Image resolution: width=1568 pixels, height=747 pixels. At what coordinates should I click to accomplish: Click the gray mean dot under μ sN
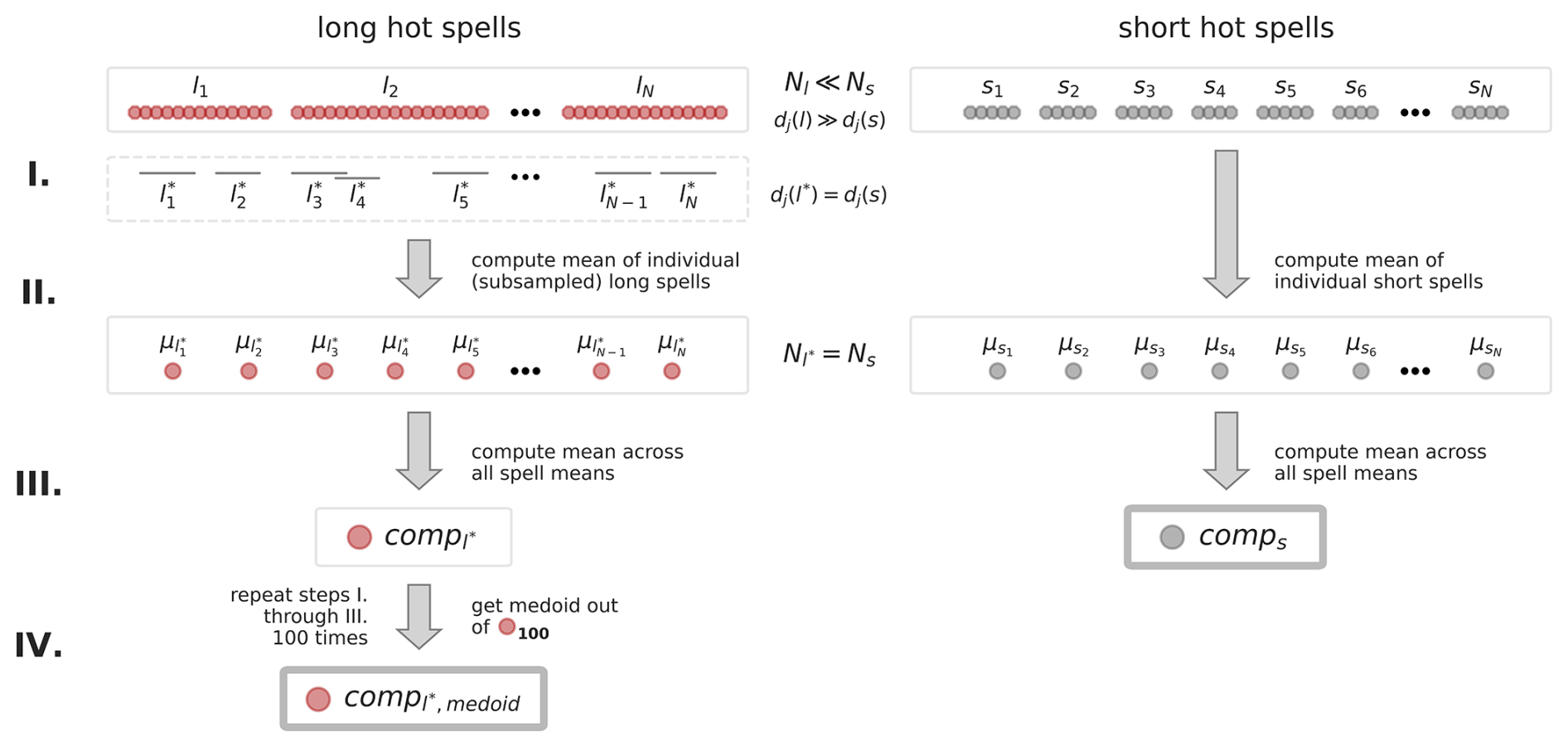click(1485, 371)
